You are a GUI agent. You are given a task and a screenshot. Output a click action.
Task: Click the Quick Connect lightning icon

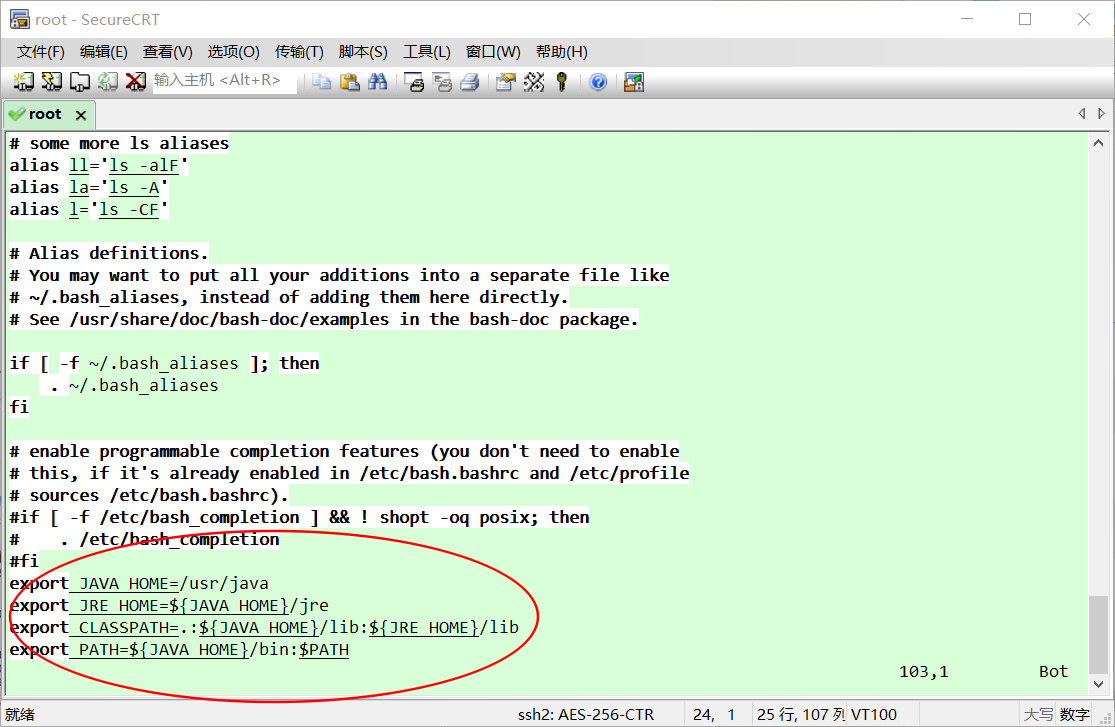[x=51, y=82]
